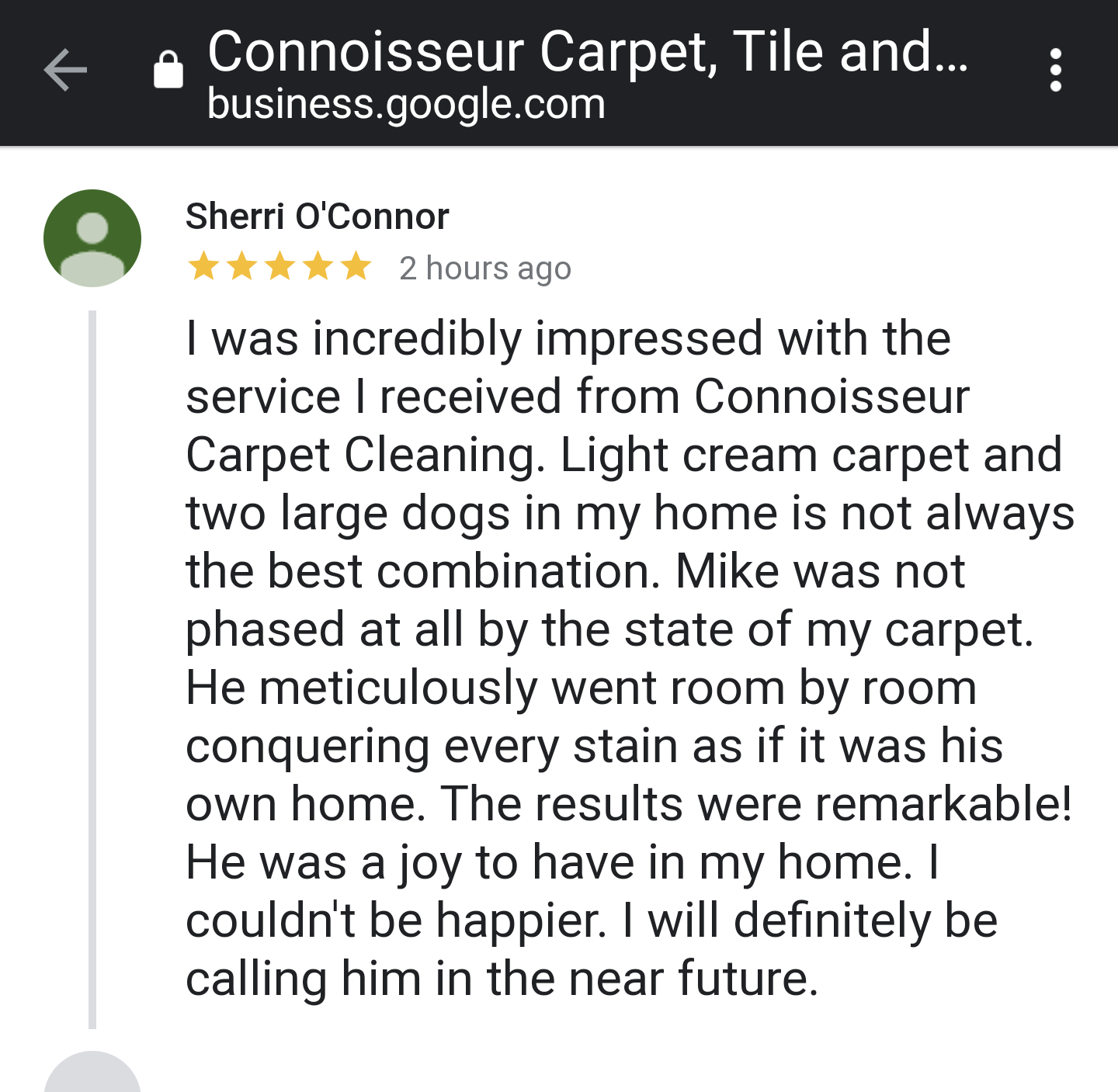Image resolution: width=1118 pixels, height=1092 pixels.
Task: Open reviewer name Sherri O'Connor
Action: tap(317, 217)
